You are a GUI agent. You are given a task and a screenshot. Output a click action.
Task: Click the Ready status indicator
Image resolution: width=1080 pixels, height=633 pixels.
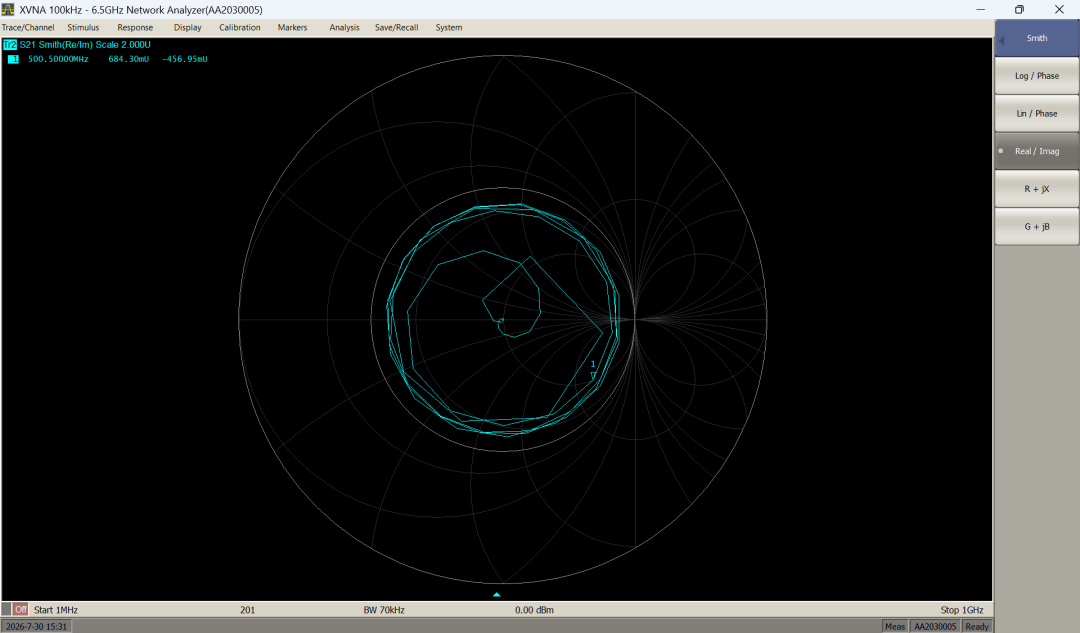tap(977, 626)
